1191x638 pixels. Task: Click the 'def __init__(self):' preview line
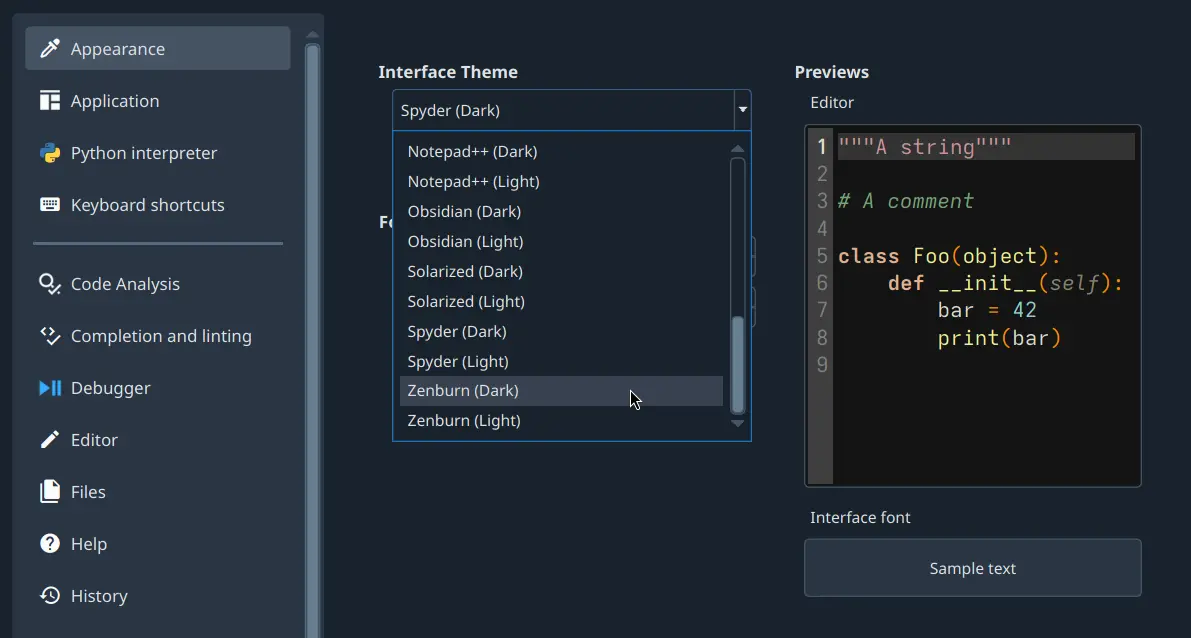1006,283
